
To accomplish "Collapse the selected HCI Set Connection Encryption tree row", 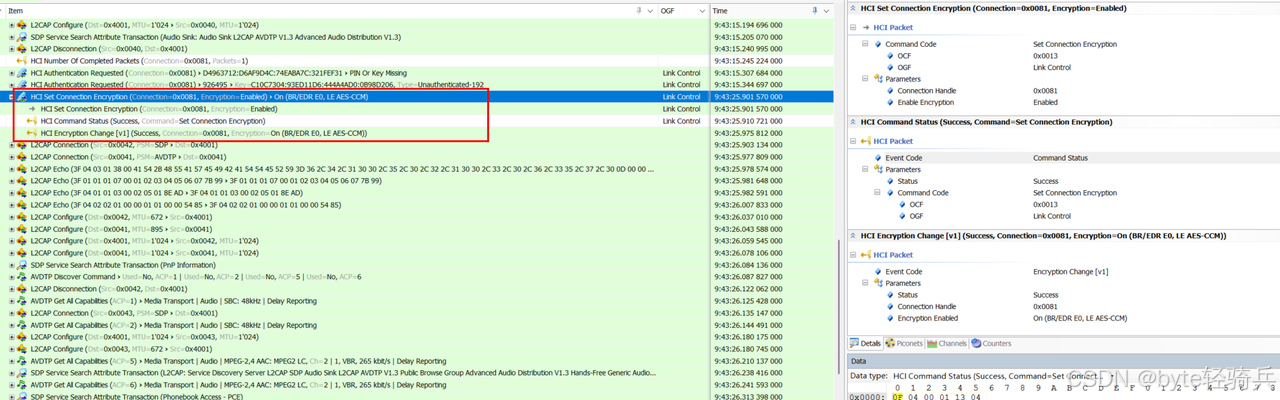I will [12, 97].
